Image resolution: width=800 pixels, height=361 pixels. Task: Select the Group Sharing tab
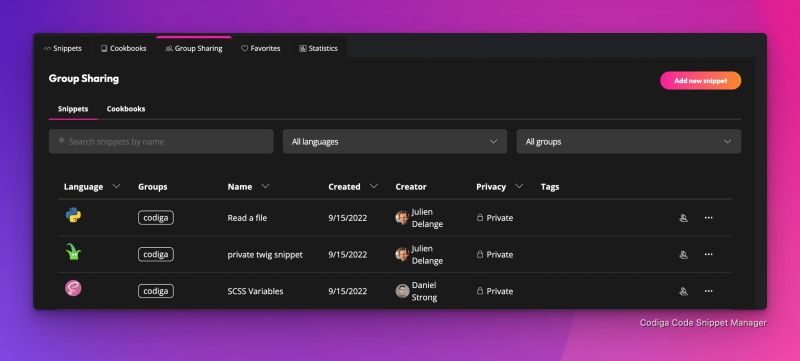(x=194, y=48)
